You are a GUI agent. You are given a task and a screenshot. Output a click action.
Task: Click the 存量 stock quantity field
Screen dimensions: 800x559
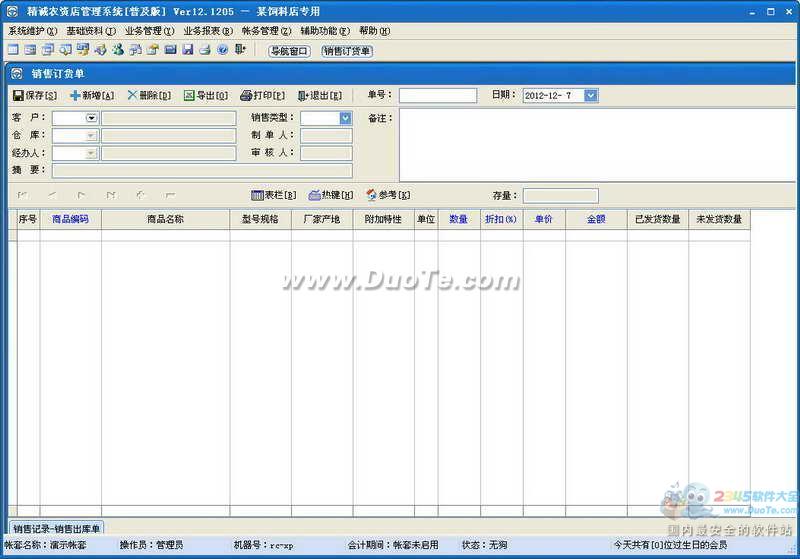(561, 196)
